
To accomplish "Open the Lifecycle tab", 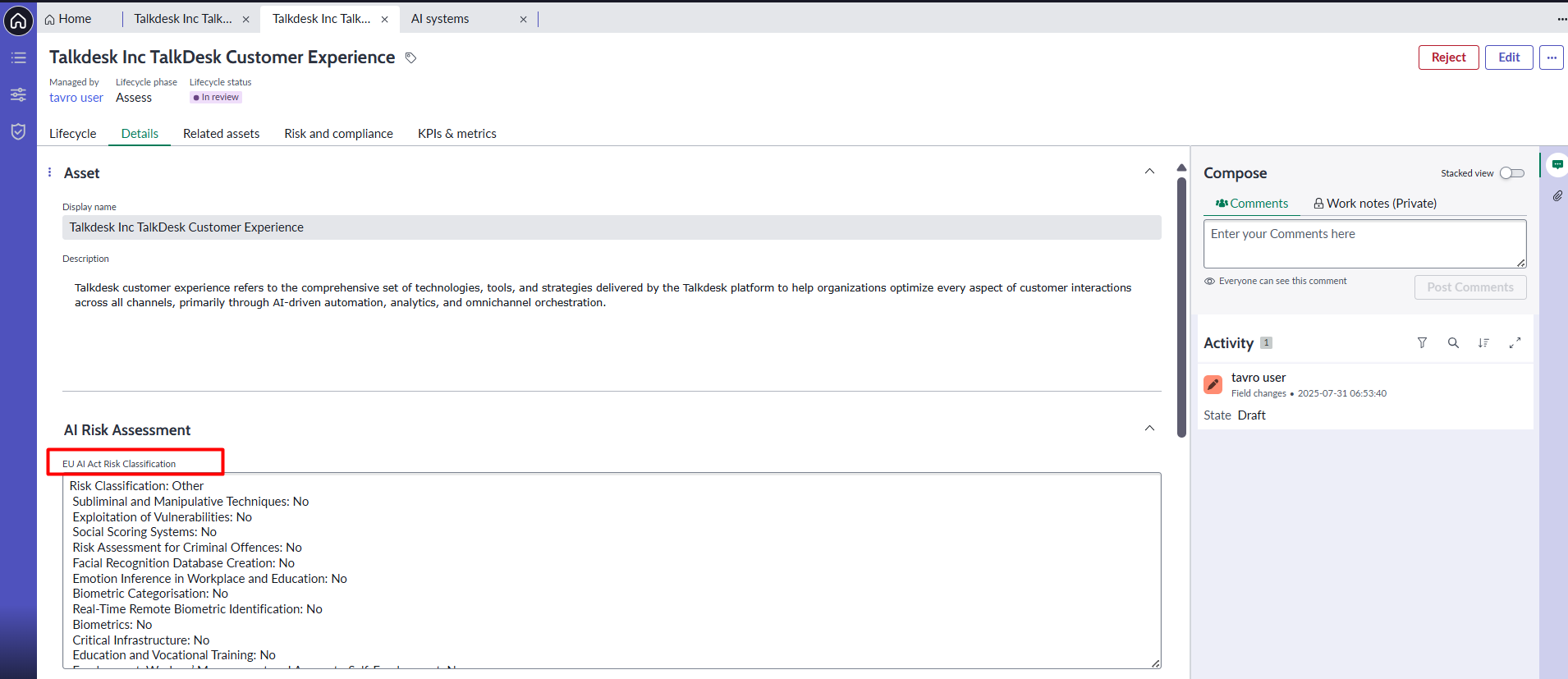I will pyautogui.click(x=73, y=134).
